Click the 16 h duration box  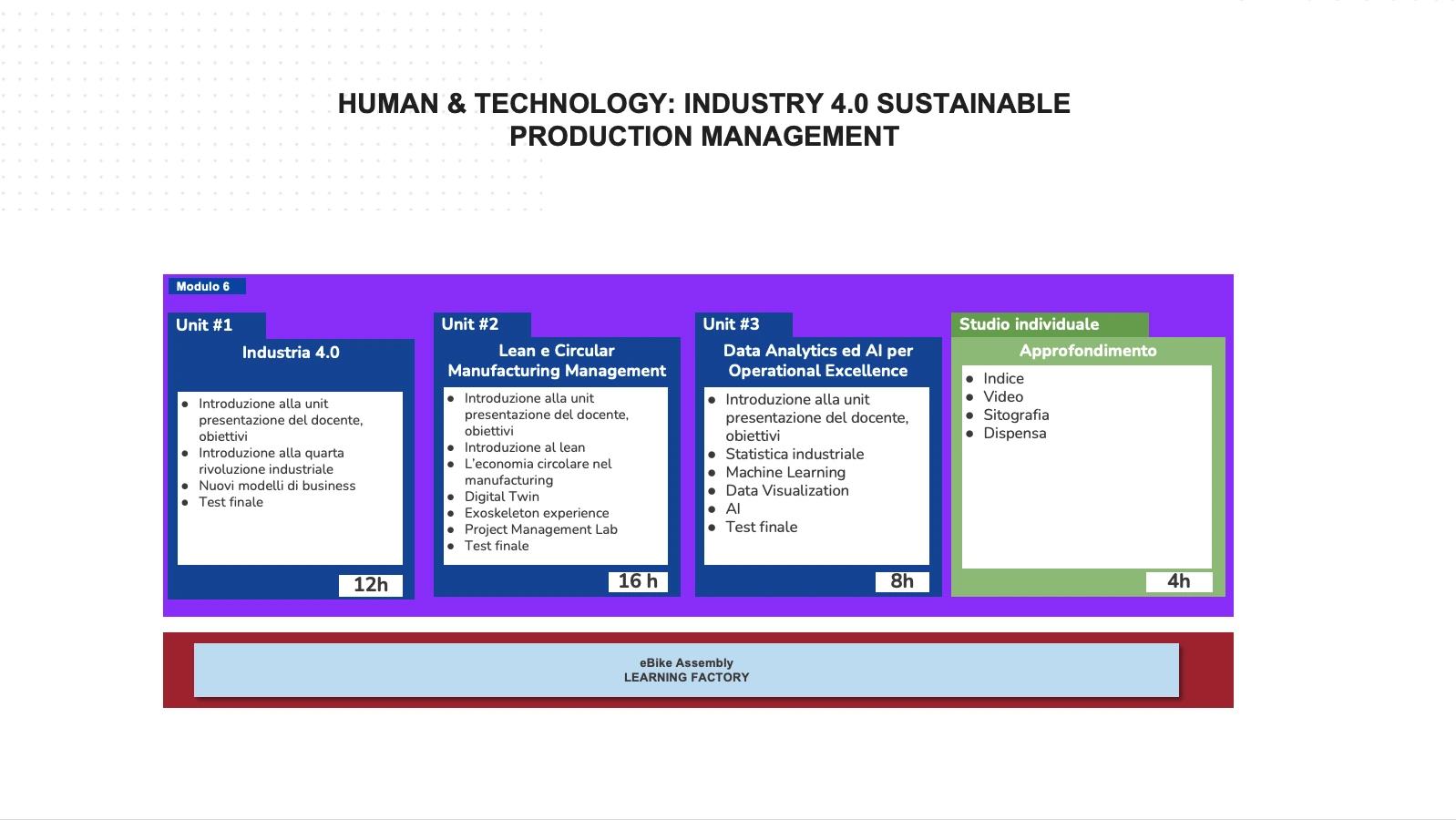pyautogui.click(x=638, y=581)
